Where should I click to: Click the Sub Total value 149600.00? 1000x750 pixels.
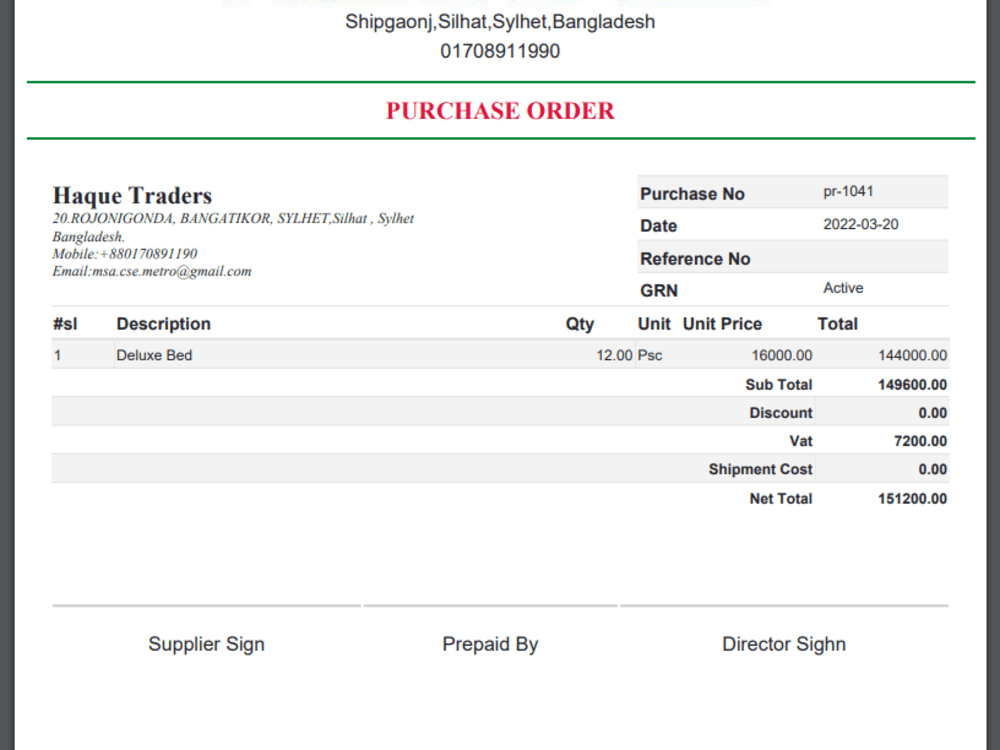point(912,385)
